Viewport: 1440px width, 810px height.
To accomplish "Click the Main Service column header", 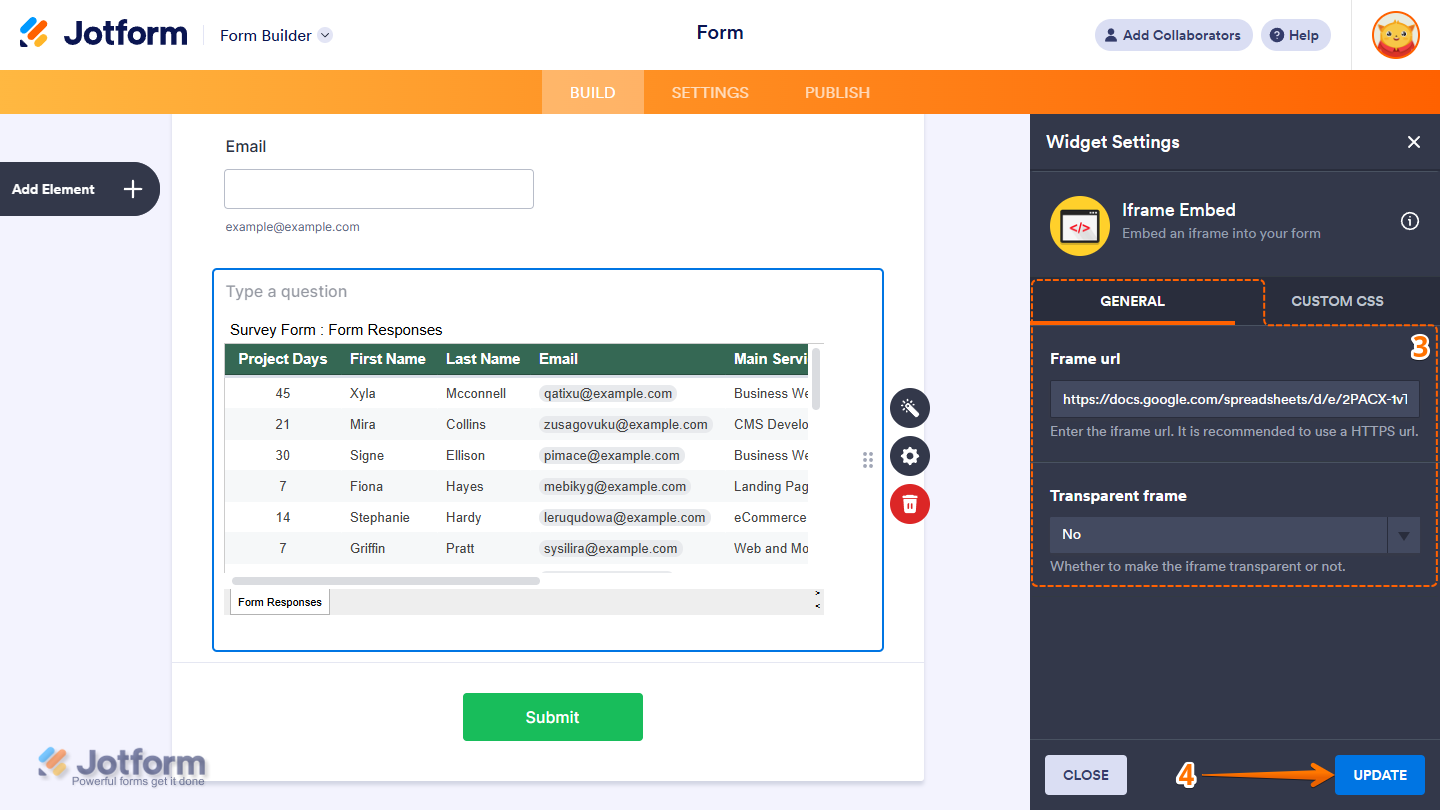I will 771,359.
